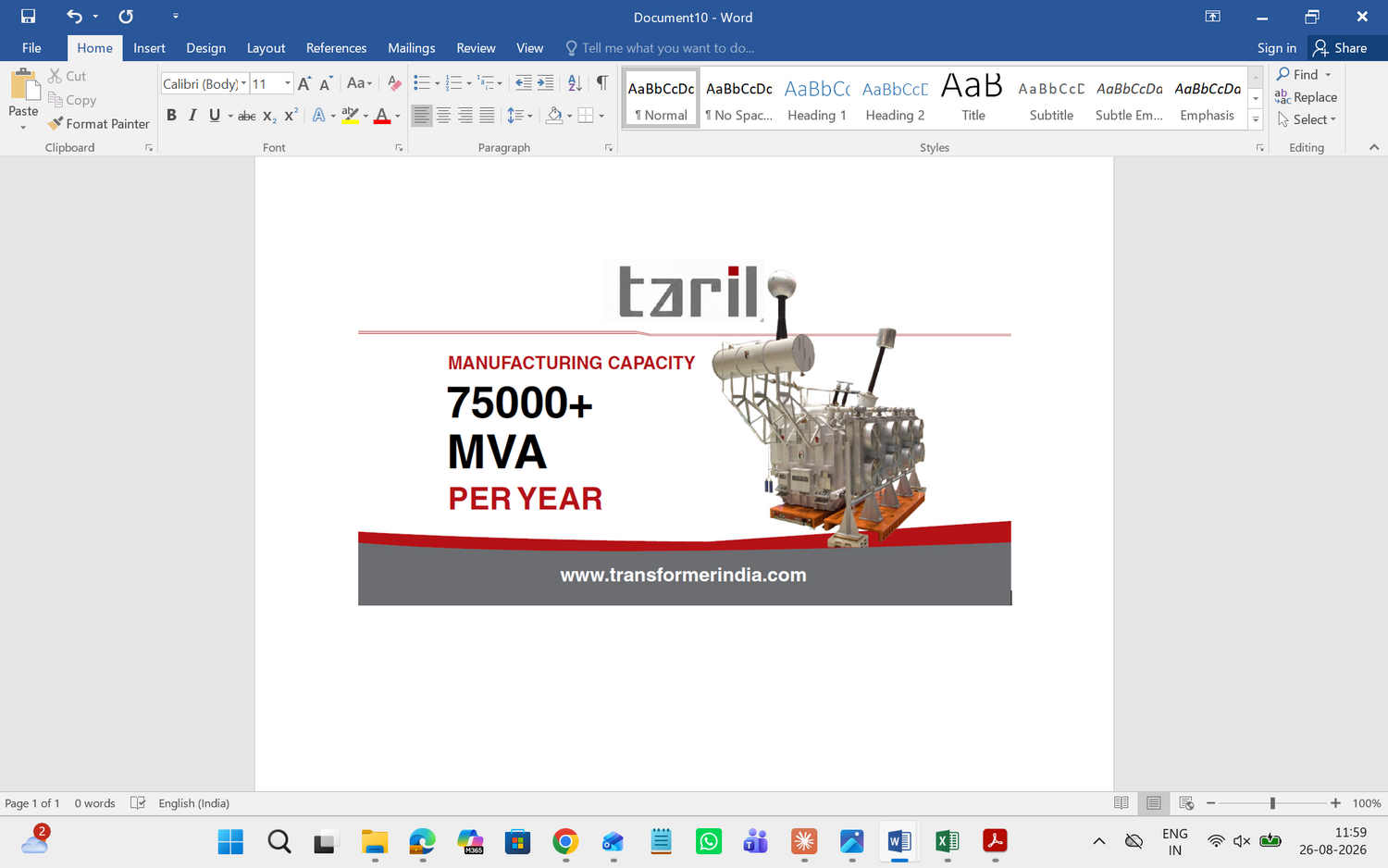Decrease the font size with the shrink icon
Screen dimensions: 1388x868
326,84
